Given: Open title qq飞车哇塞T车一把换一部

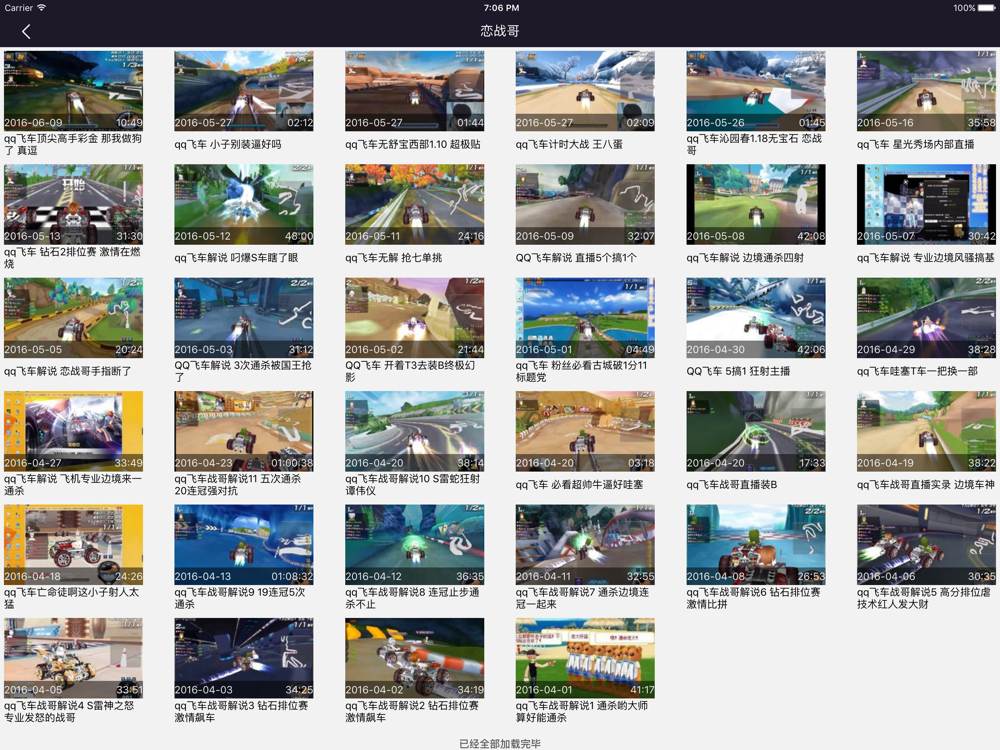Looking at the screenshot, I should tap(917, 371).
